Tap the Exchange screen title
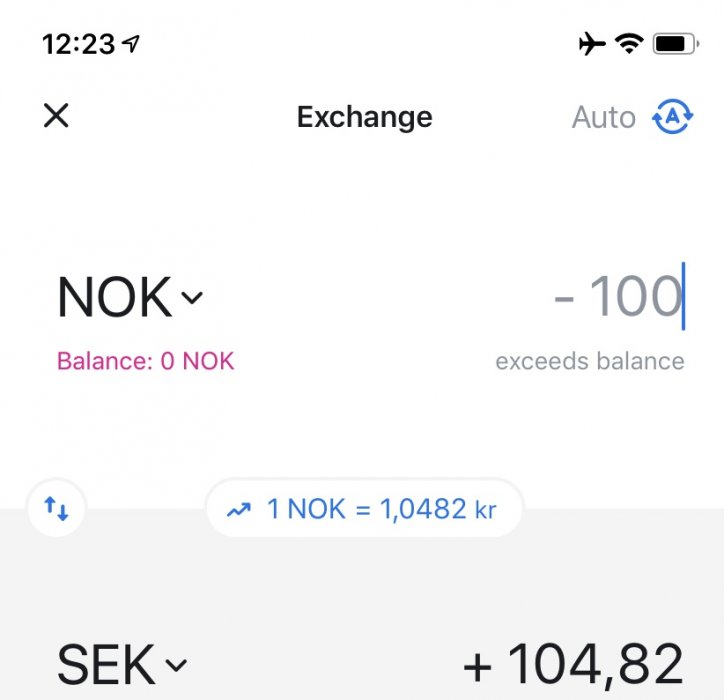Viewport: 724px width, 700px height. click(x=364, y=117)
